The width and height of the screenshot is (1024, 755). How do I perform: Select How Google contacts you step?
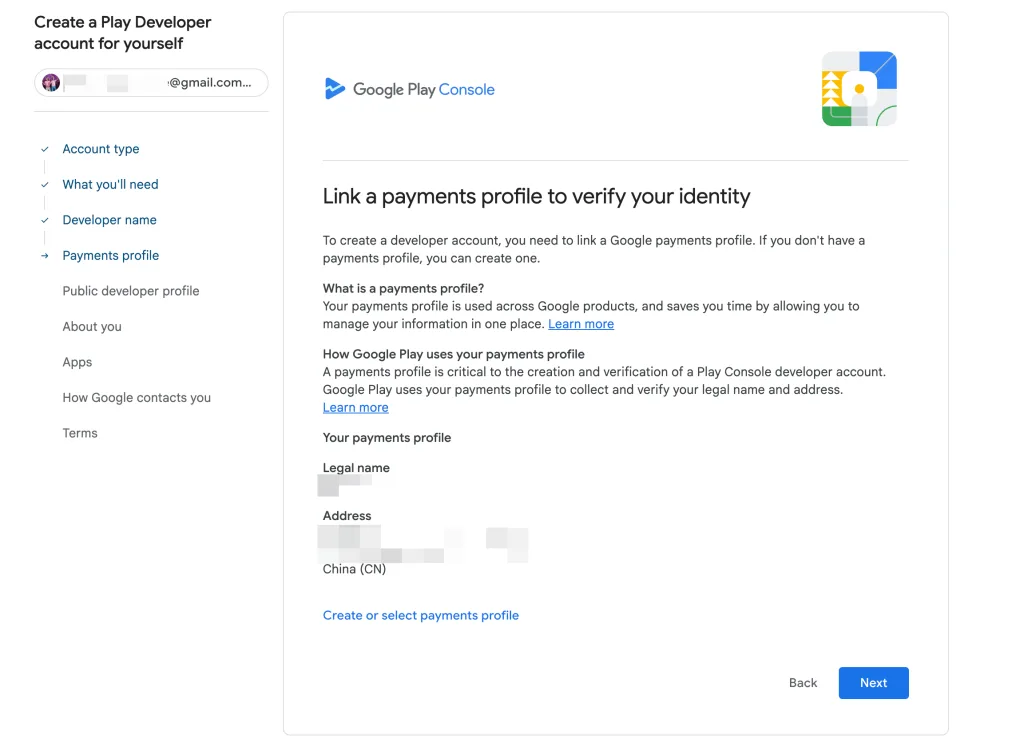click(137, 398)
